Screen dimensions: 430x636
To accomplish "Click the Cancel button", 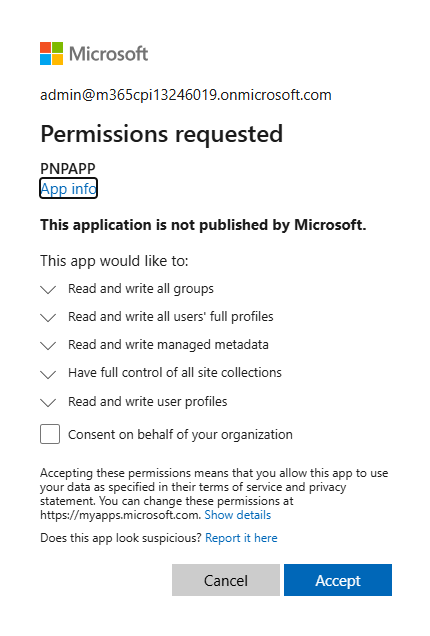I will (226, 580).
